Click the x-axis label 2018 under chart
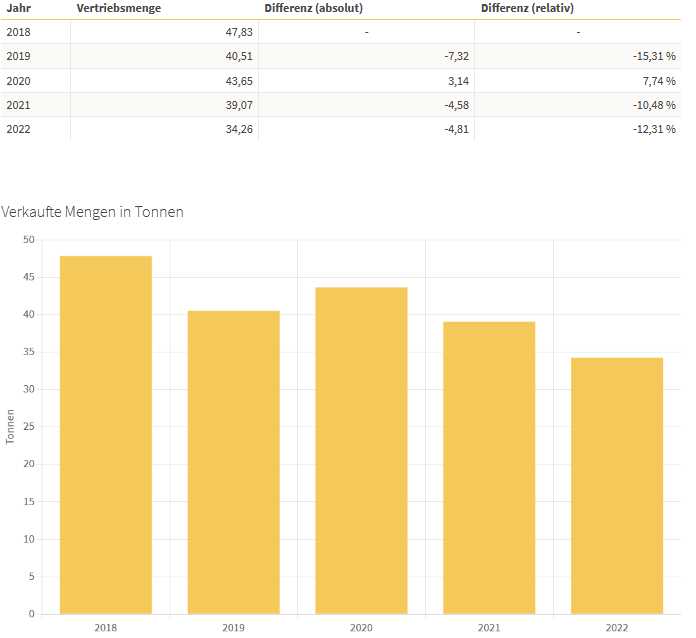Image resolution: width=696 pixels, height=638 pixels. [106, 628]
